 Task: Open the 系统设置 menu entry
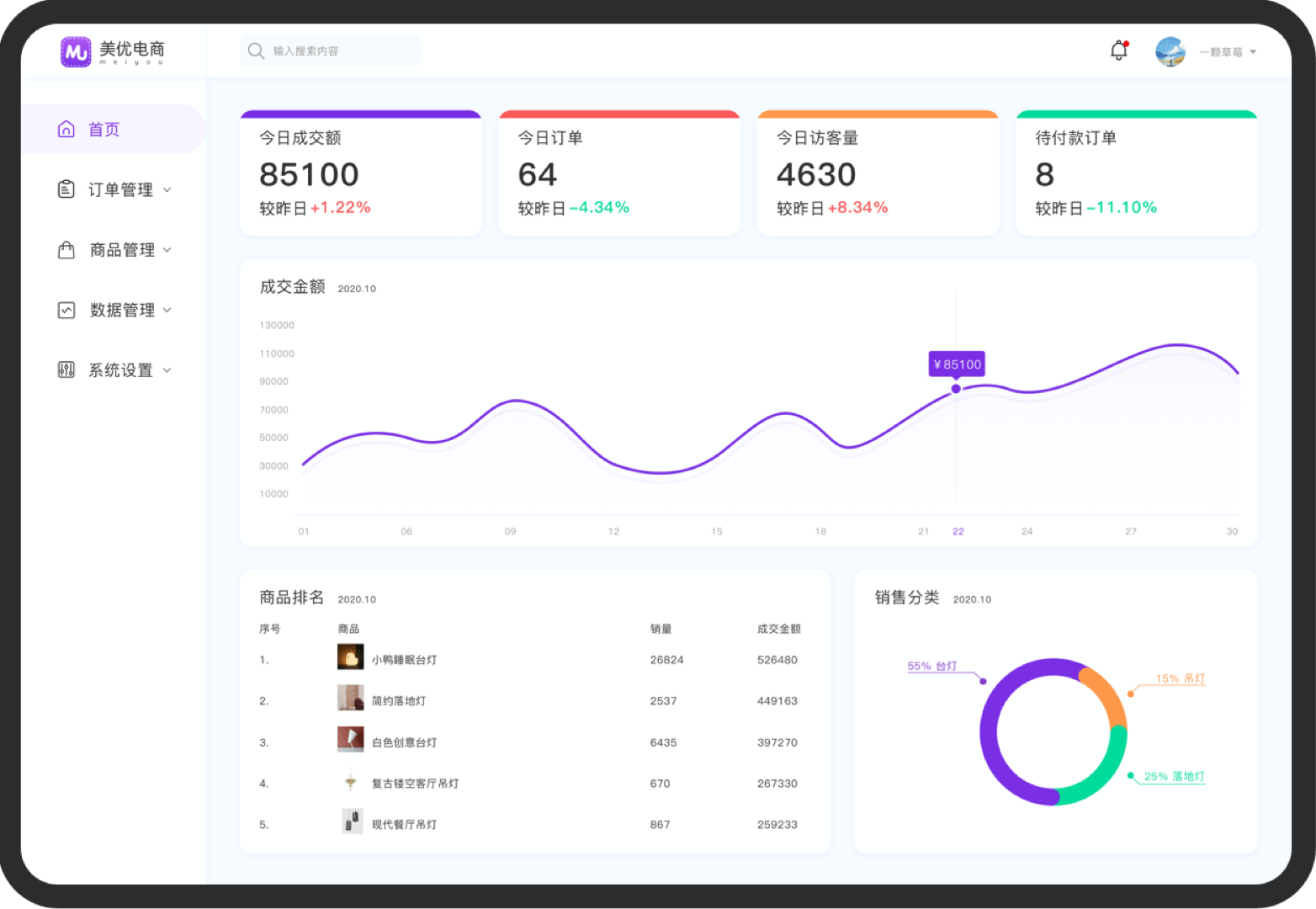121,369
